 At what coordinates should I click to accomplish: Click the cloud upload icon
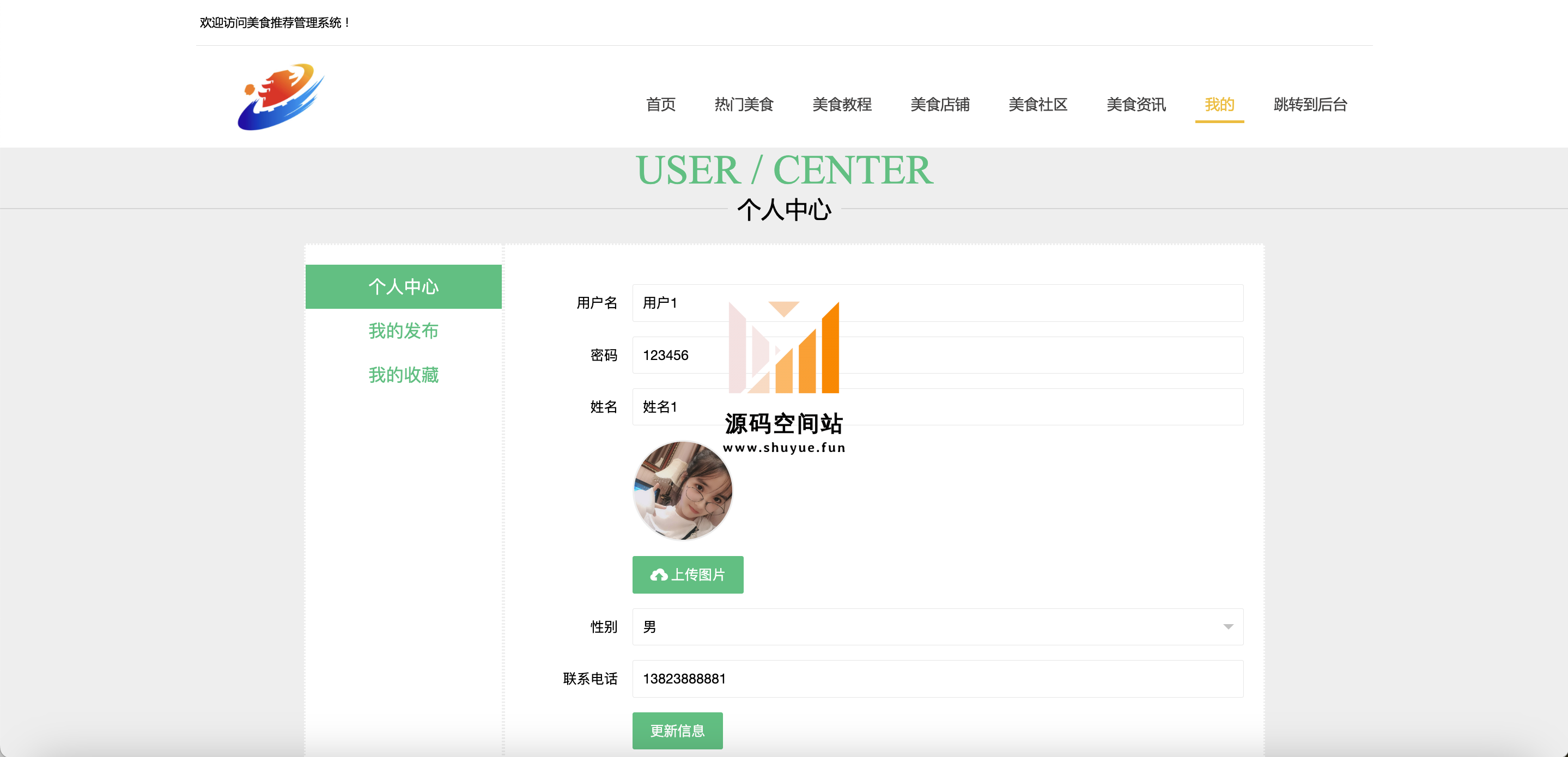pos(658,575)
